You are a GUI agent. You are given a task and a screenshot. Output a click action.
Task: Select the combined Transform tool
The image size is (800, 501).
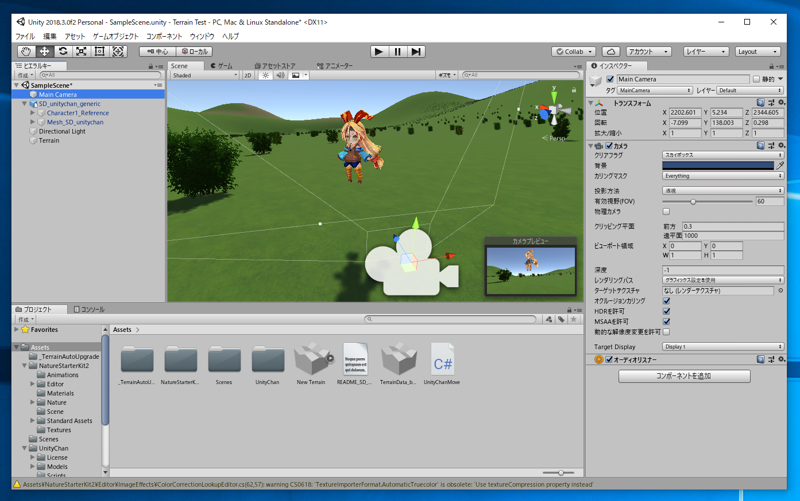[118, 52]
